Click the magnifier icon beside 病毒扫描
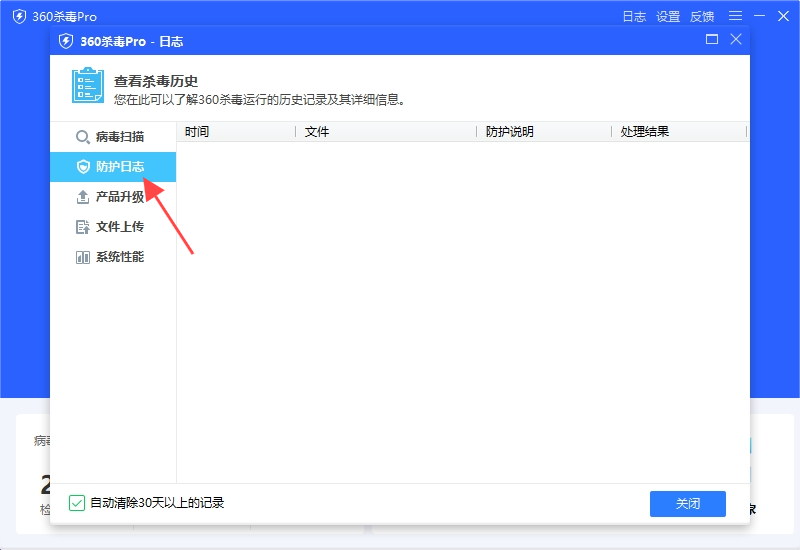 coord(83,137)
